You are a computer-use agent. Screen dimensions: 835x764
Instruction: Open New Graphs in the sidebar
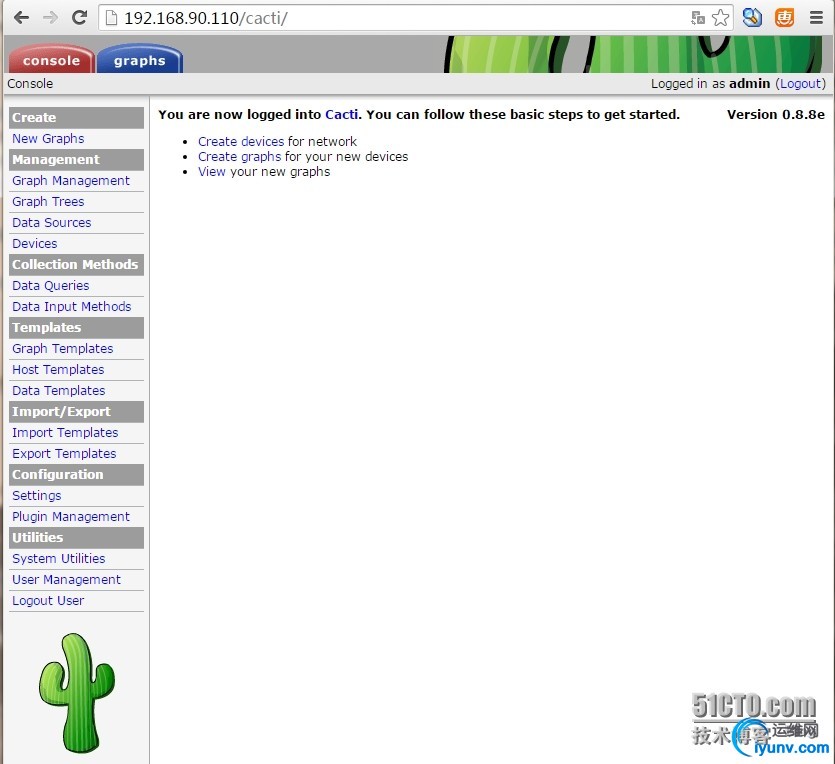coord(48,138)
